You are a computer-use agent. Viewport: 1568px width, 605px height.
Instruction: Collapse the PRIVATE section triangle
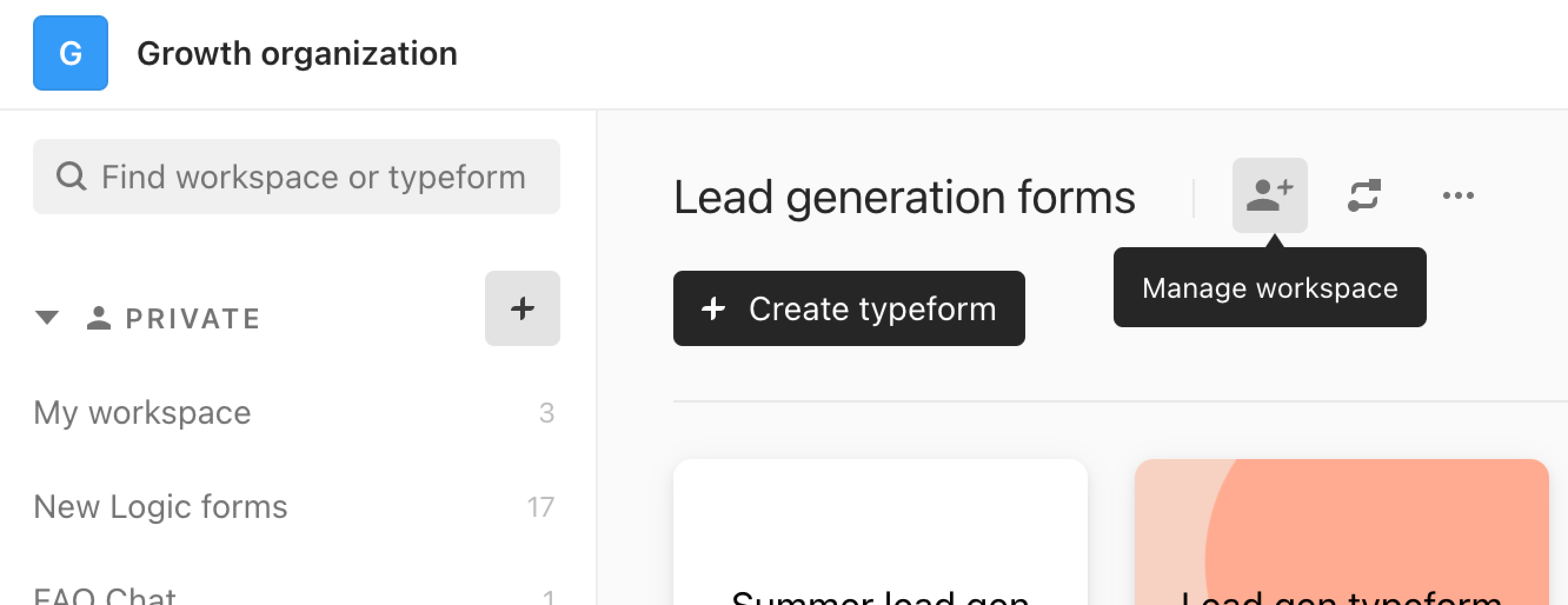(47, 318)
